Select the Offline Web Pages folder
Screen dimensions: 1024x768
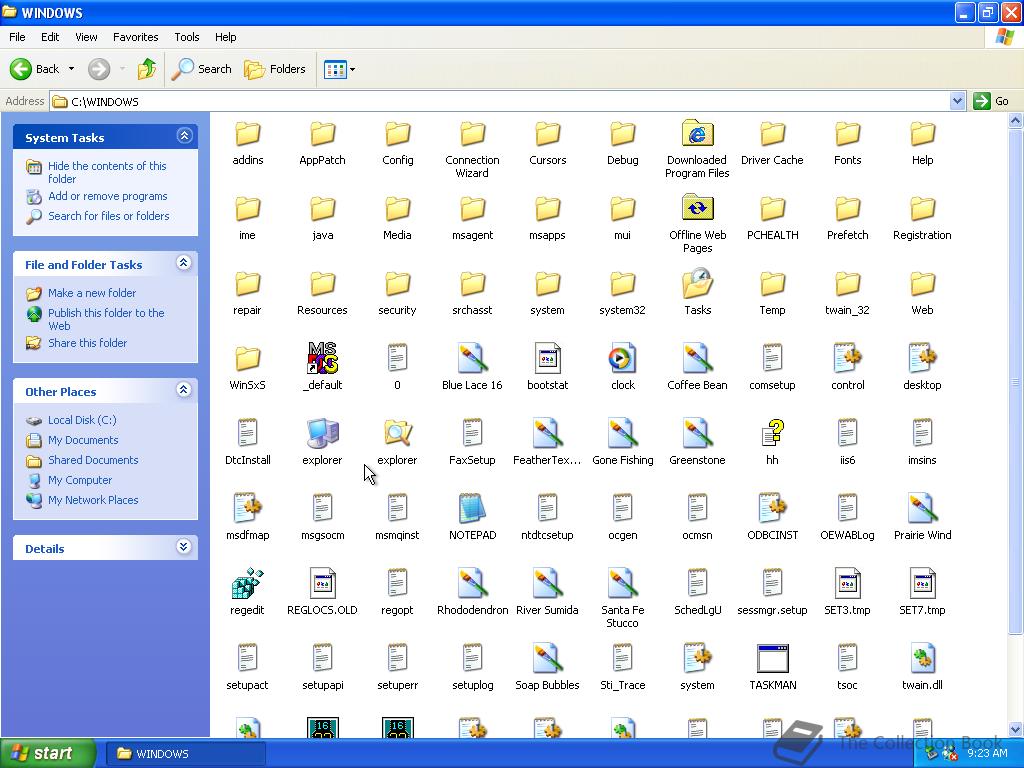point(697,208)
